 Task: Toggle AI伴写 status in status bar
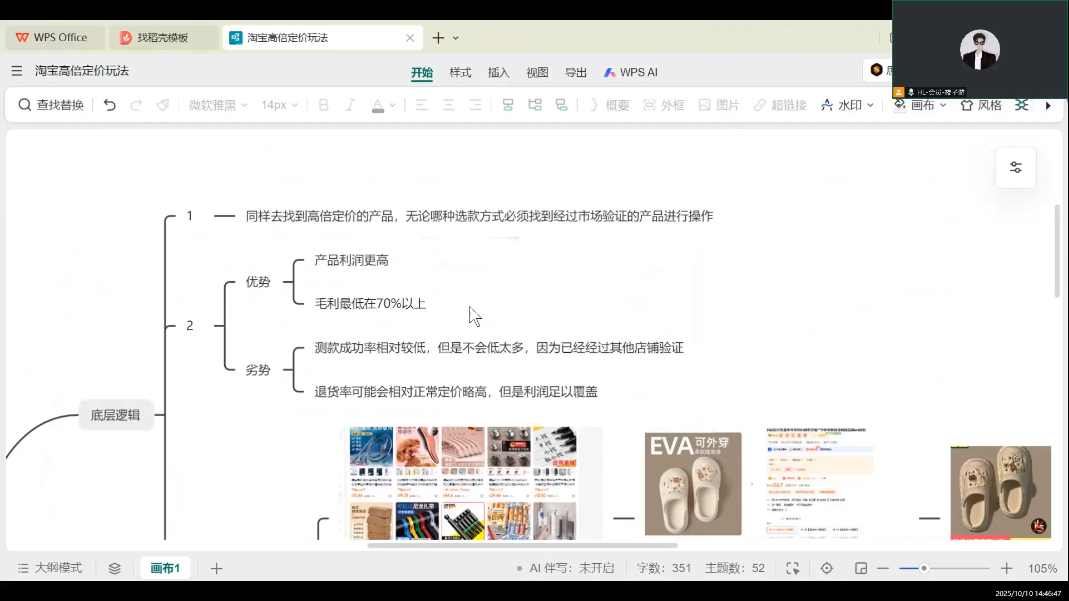[x=565, y=568]
